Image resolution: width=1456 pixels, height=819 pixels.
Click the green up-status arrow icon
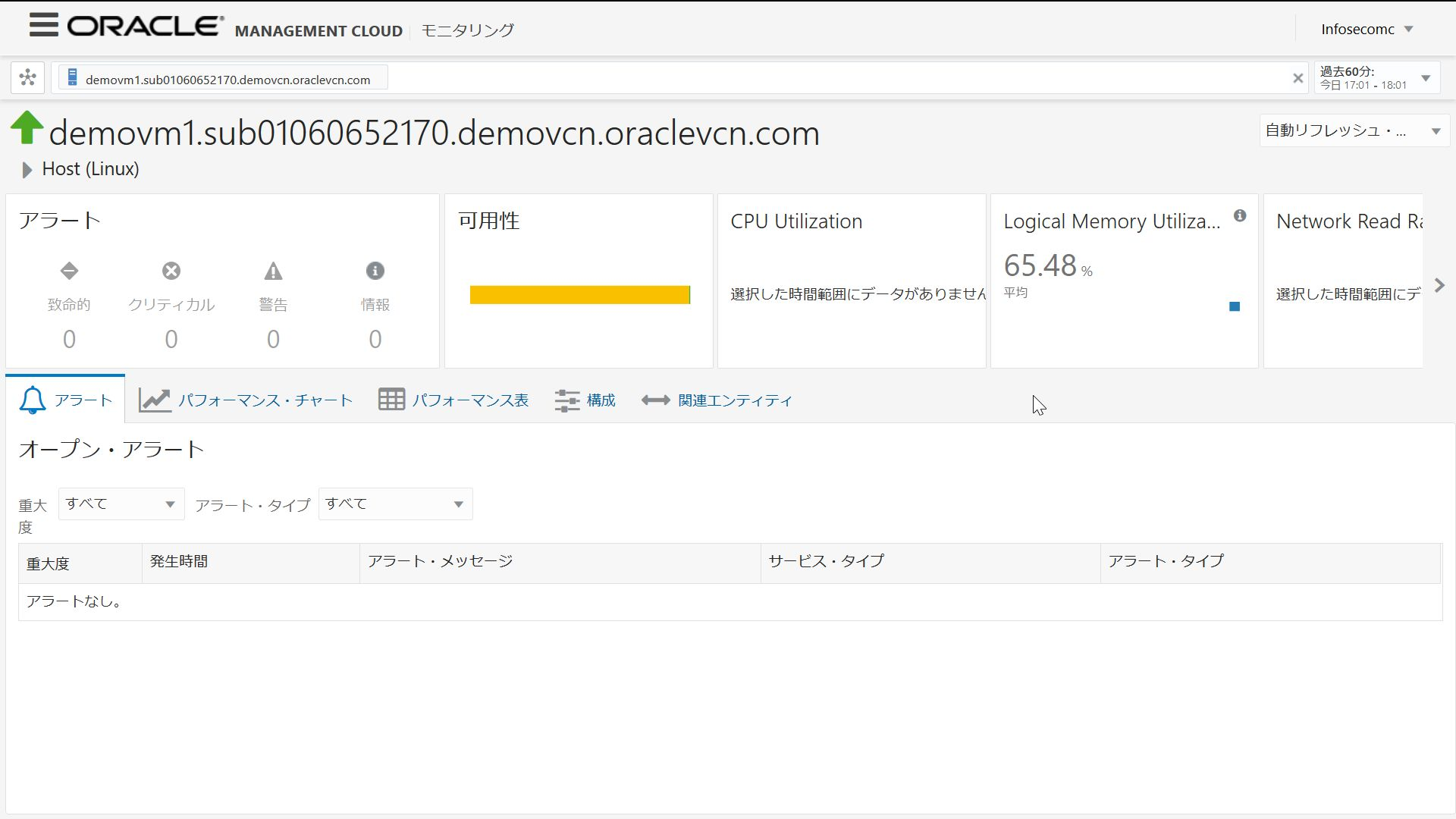27,127
